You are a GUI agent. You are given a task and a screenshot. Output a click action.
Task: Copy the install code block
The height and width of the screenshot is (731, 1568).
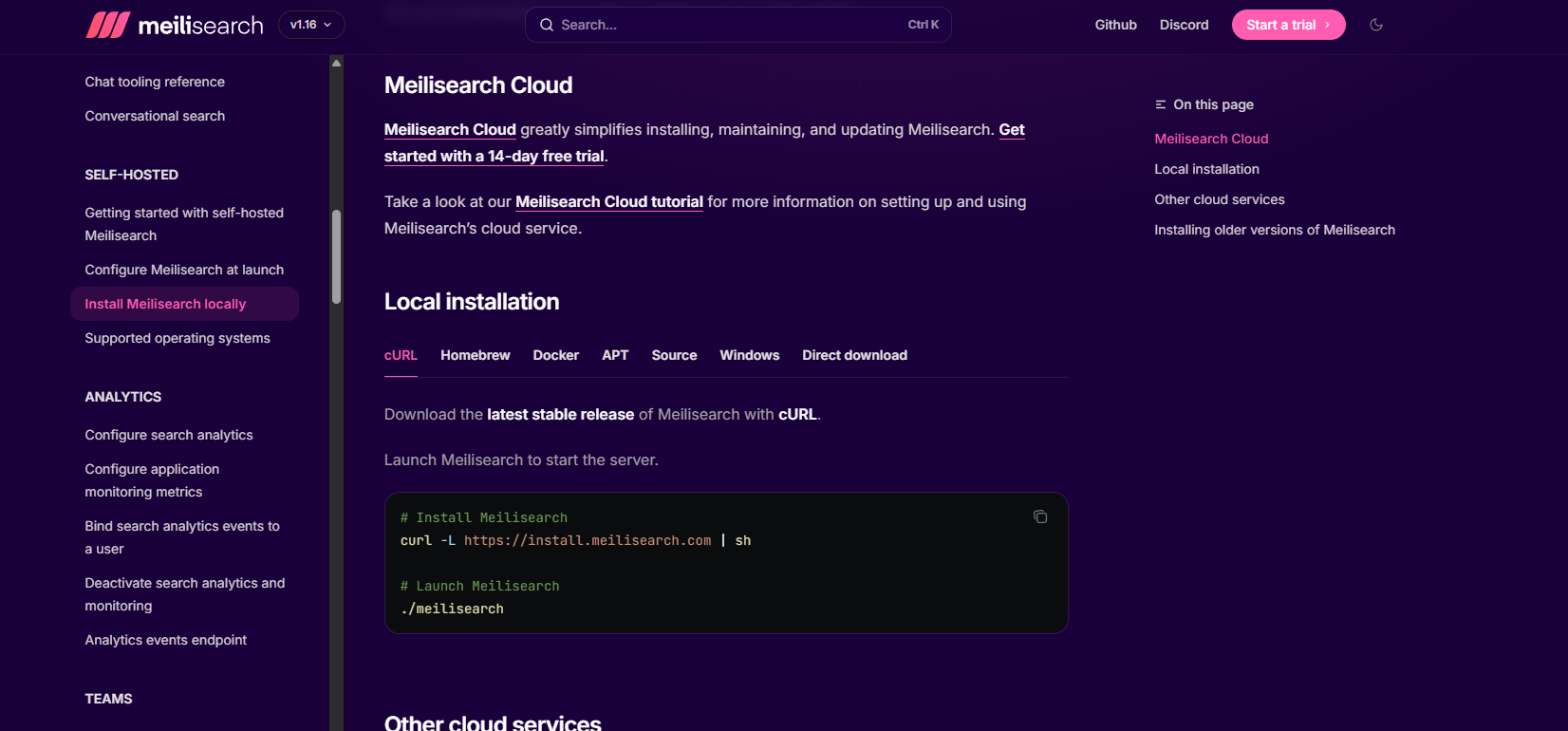1040,516
